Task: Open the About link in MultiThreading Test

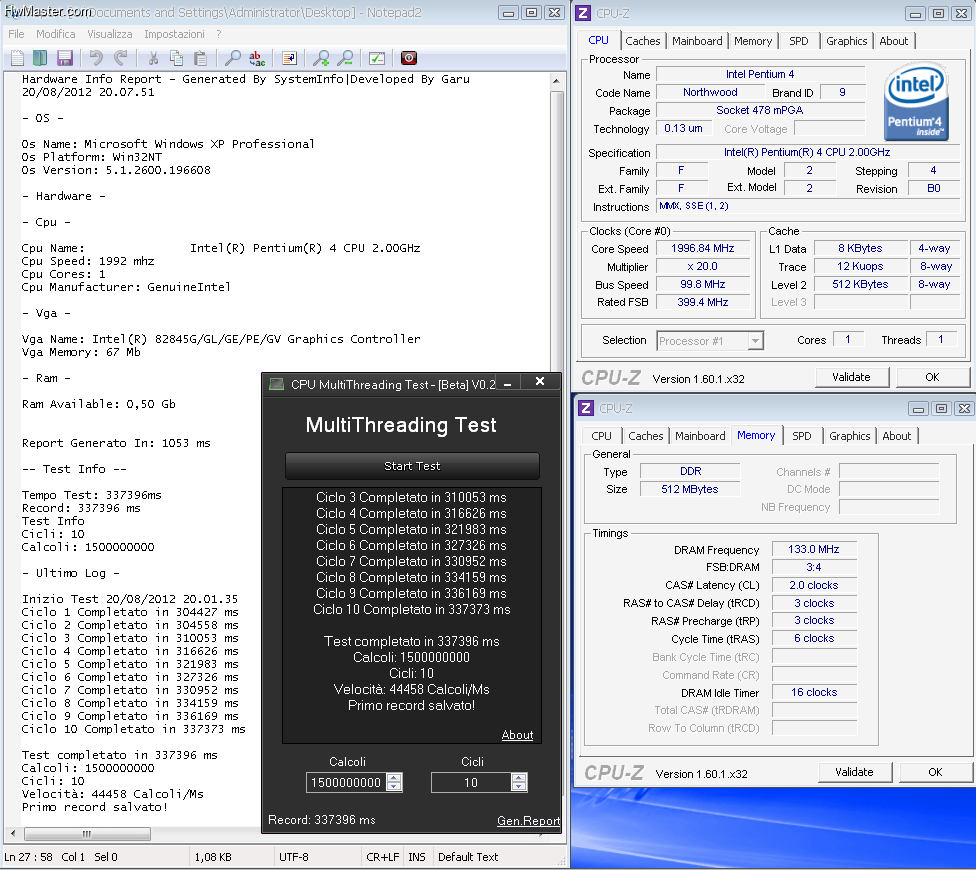Action: tap(517, 735)
